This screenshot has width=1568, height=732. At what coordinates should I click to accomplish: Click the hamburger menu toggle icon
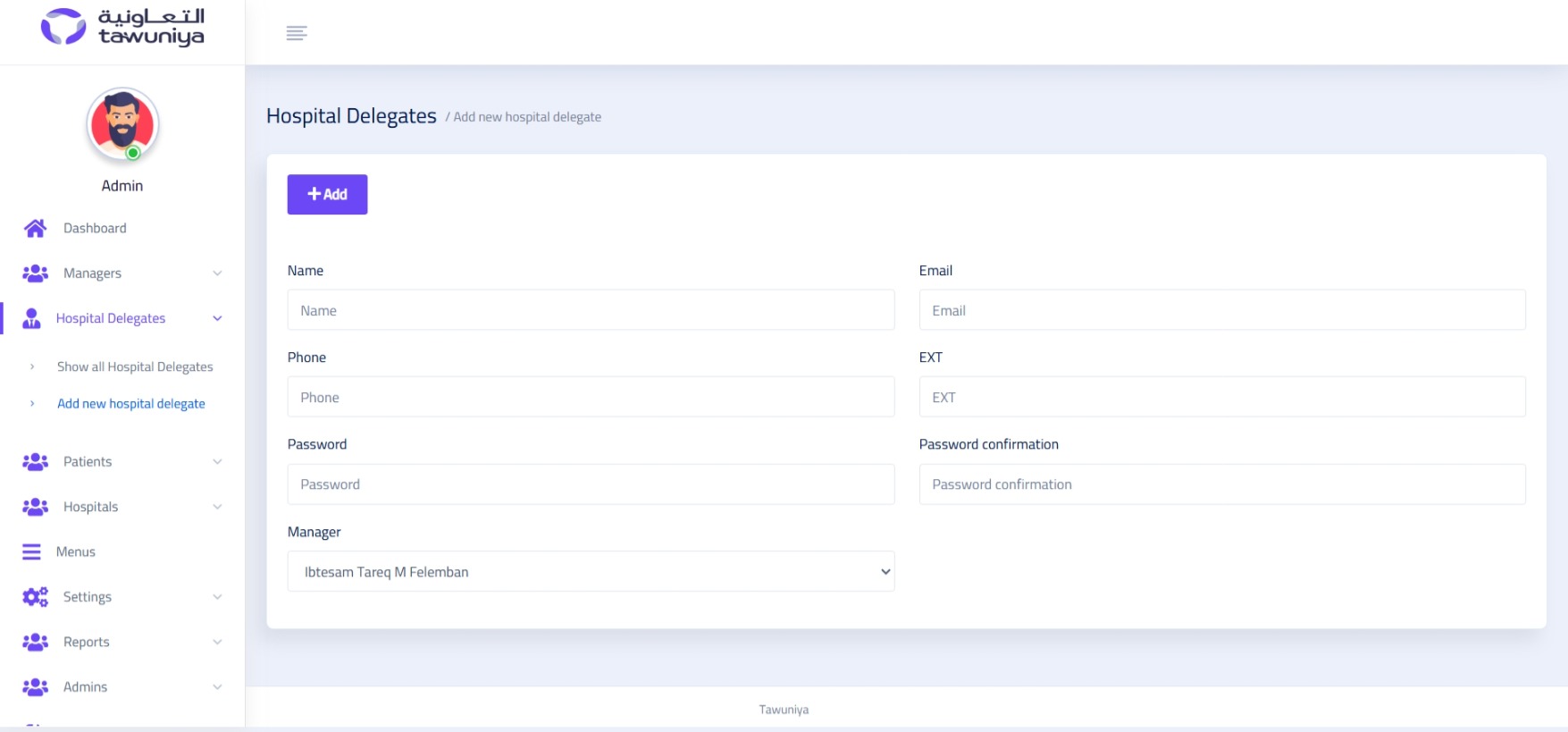pos(297,33)
